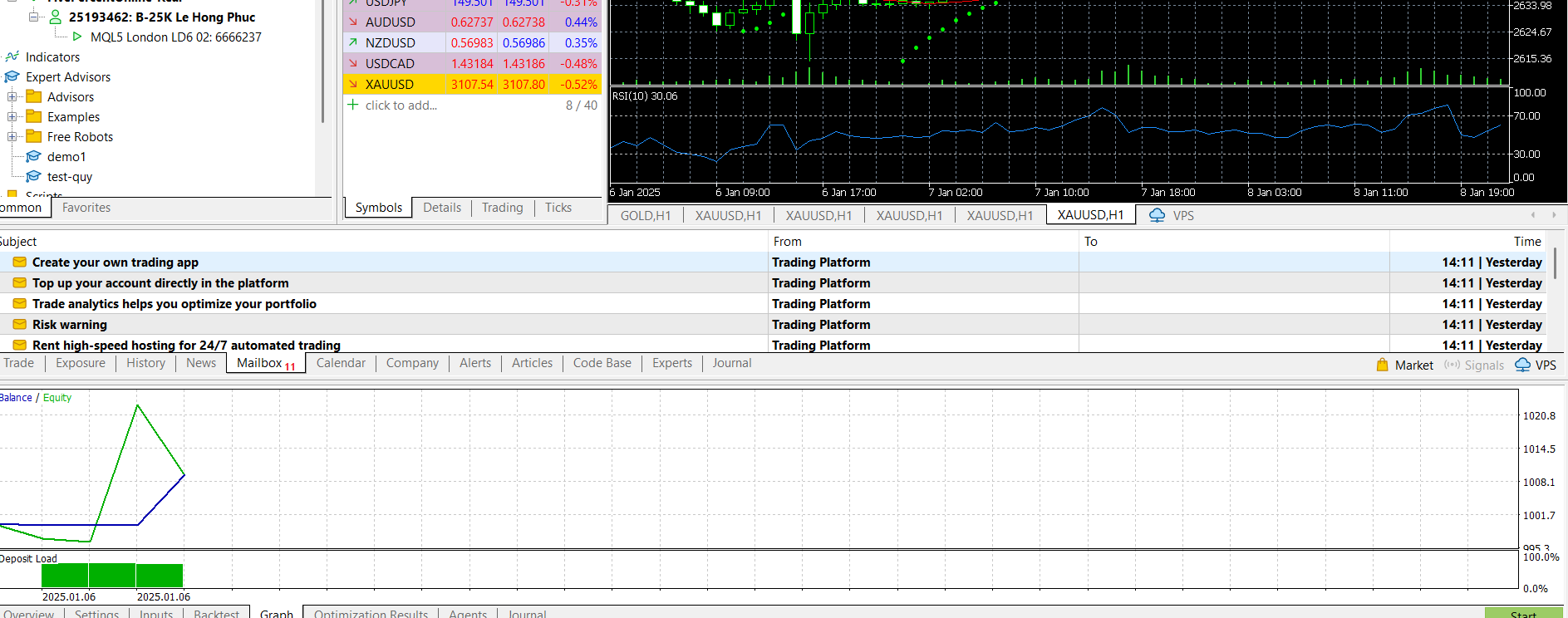This screenshot has width=1568, height=618.
Task: Open the Calendar tab
Action: pyautogui.click(x=341, y=363)
